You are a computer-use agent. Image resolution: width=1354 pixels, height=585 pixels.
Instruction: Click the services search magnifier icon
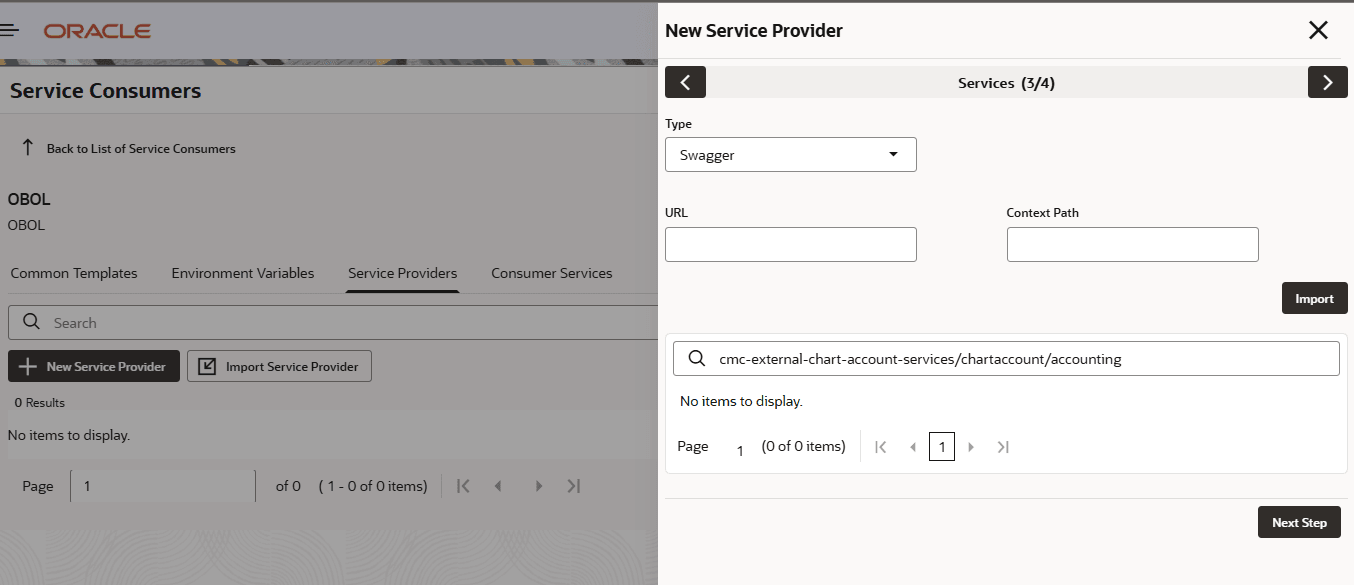click(697, 358)
